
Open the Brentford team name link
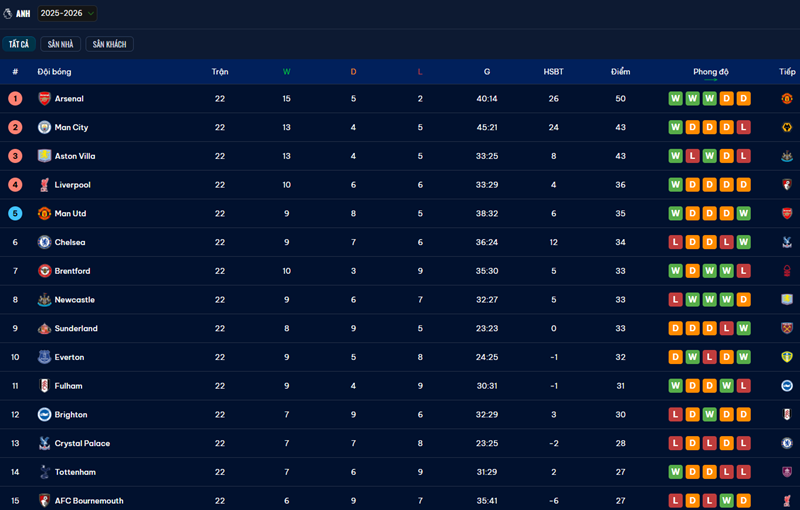(x=72, y=271)
